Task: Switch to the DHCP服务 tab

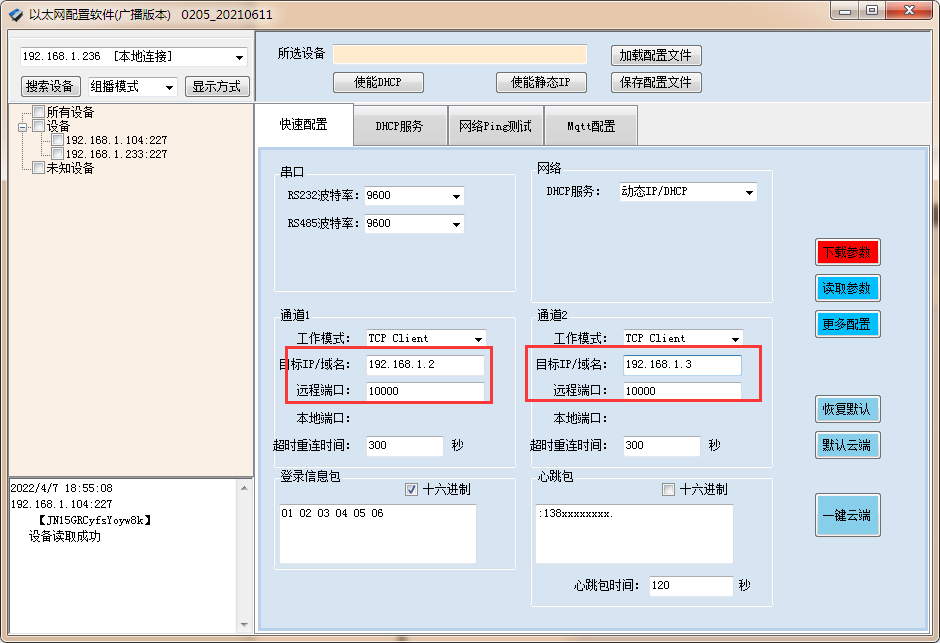Action: coord(399,127)
